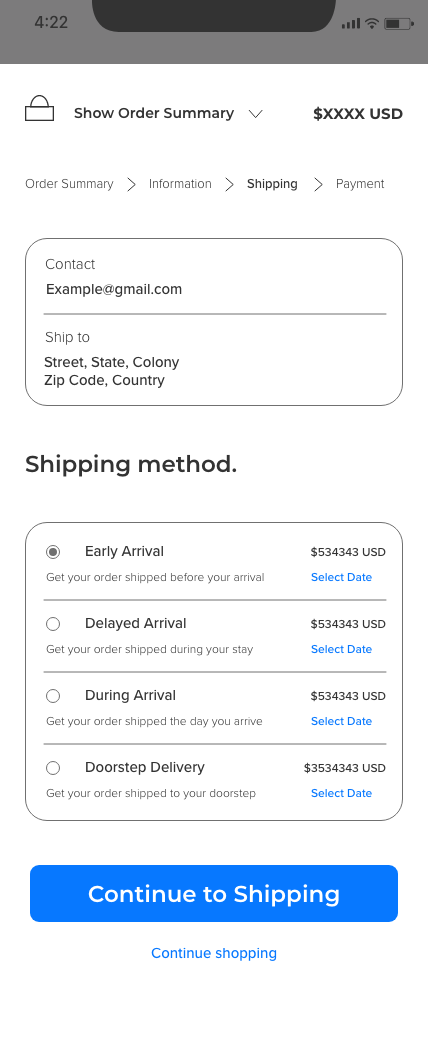428x1042 pixels.
Task: Select the During Arrival radio button
Action: point(53,696)
